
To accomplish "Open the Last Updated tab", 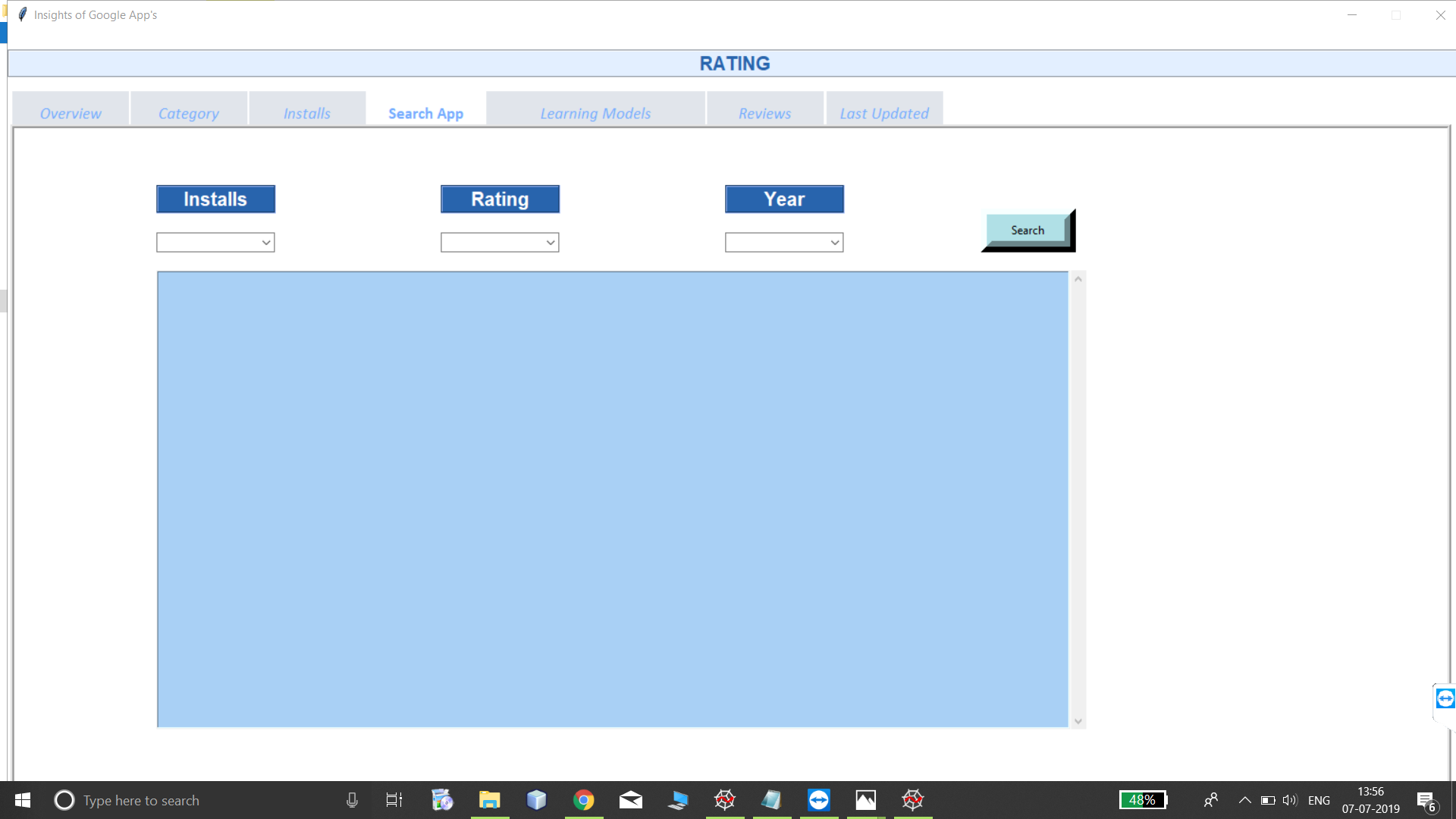I will (883, 113).
